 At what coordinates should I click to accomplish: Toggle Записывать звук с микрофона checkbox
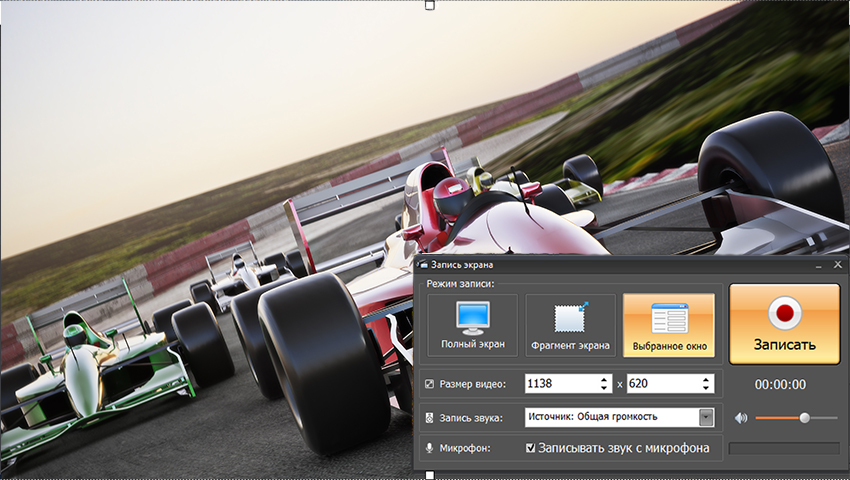(531, 448)
